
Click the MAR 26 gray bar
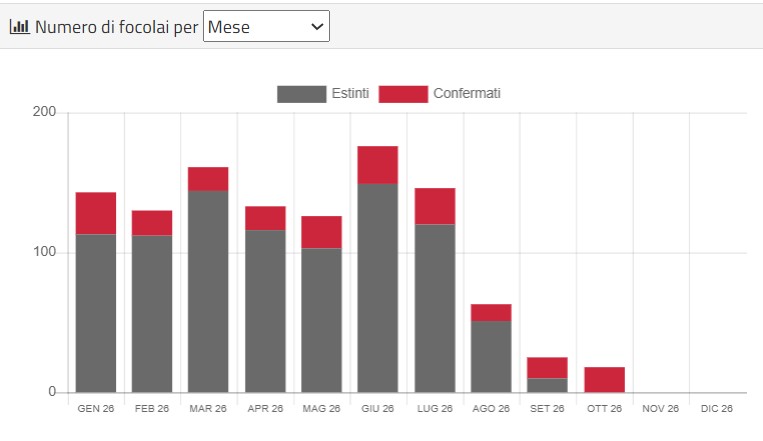[x=208, y=292]
